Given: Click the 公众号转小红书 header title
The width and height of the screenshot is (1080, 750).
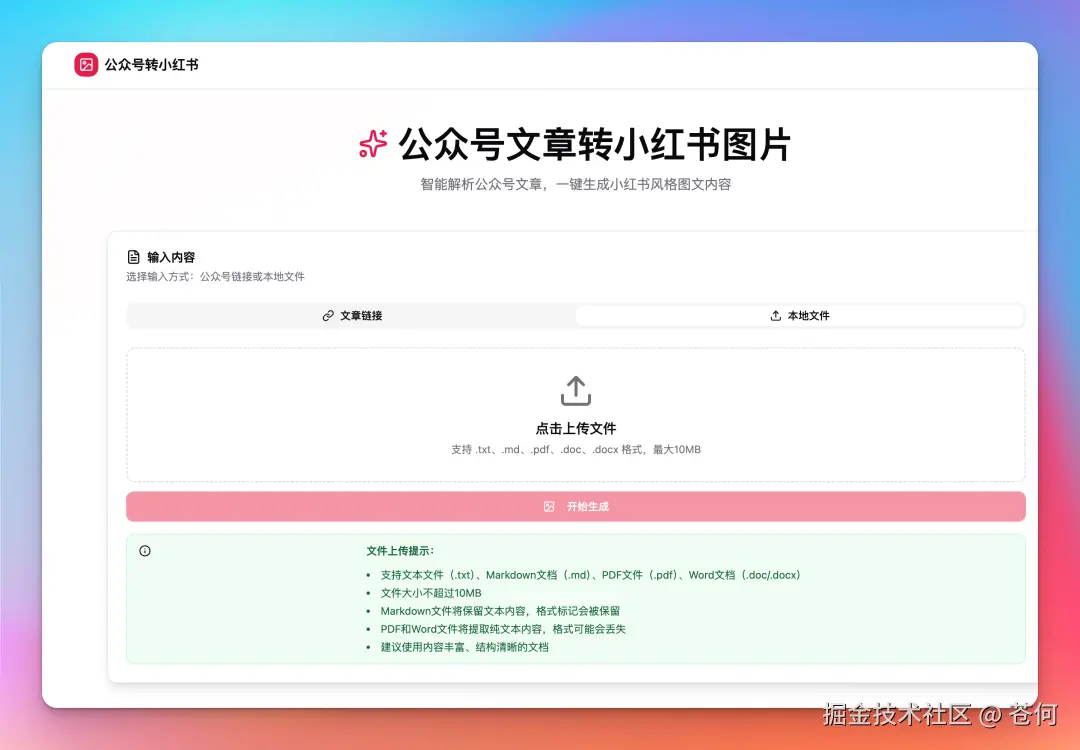Looking at the screenshot, I should tap(152, 65).
